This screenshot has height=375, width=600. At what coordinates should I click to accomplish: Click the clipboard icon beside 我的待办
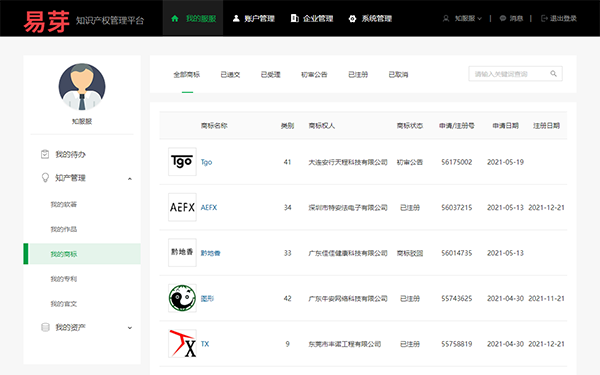pyautogui.click(x=45, y=154)
